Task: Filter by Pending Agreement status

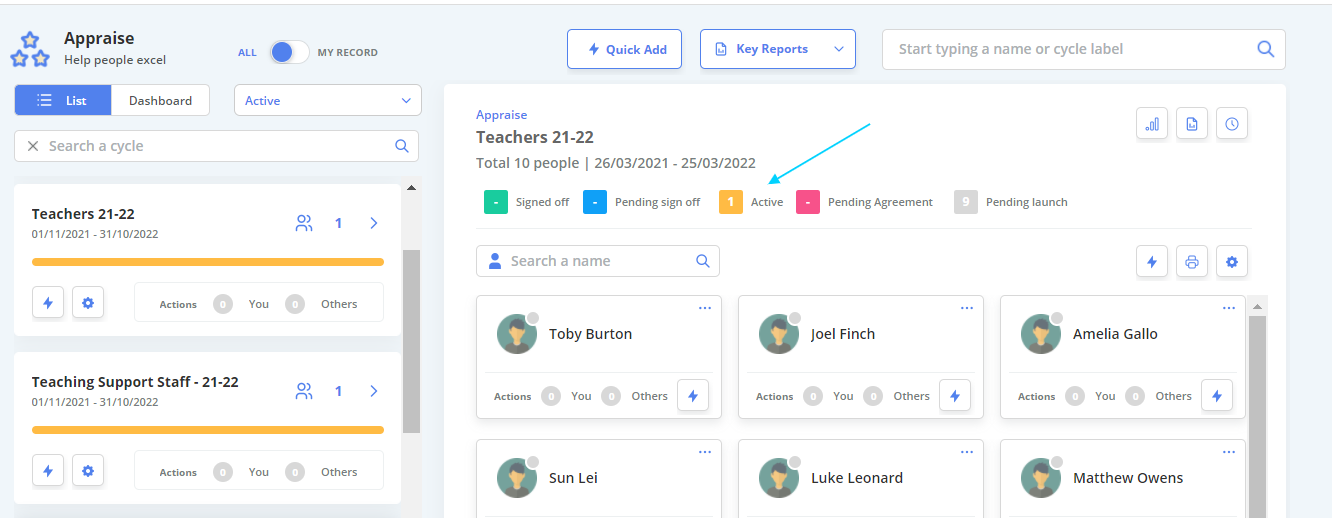Action: [x=864, y=202]
